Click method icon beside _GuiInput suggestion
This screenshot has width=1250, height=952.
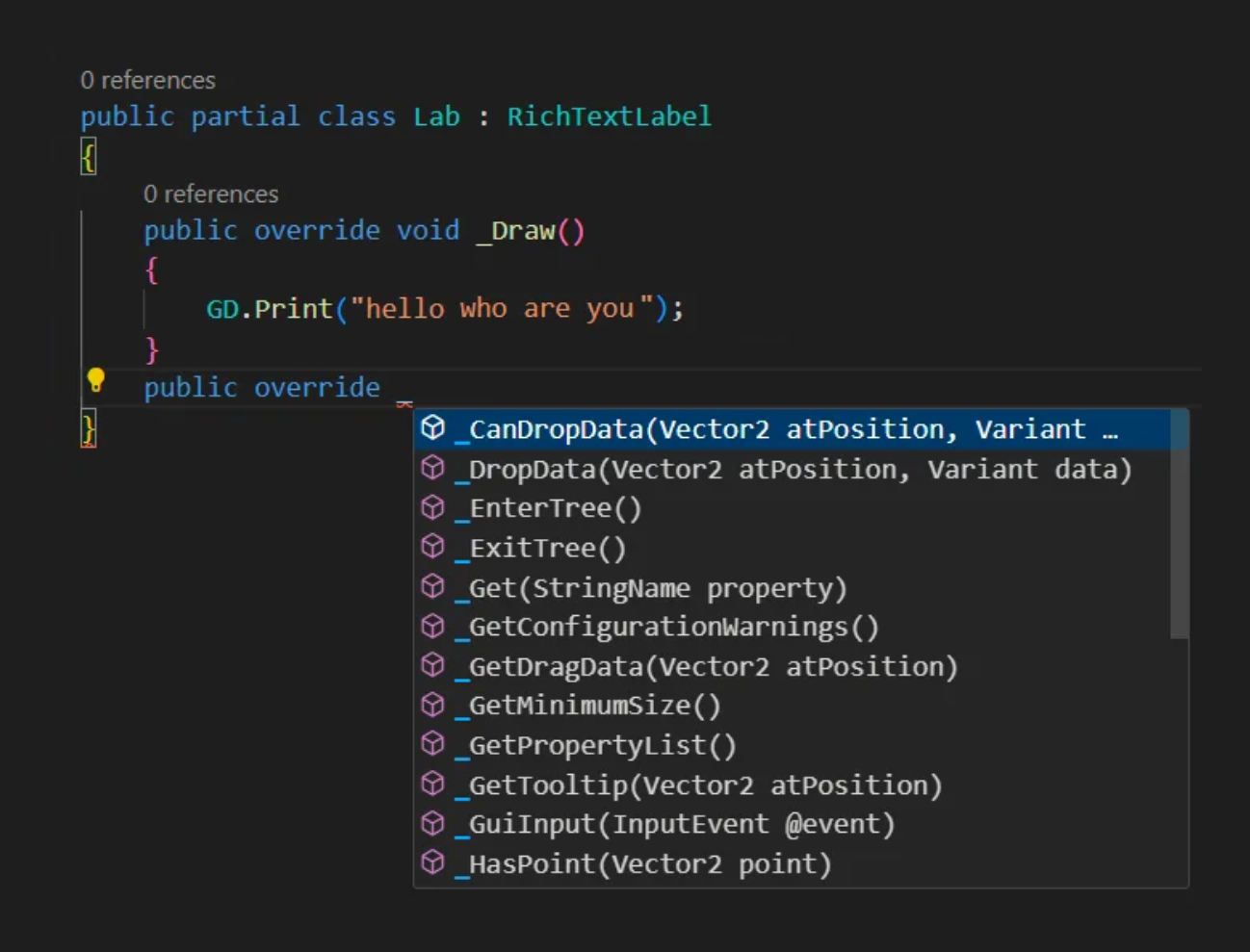tap(433, 823)
